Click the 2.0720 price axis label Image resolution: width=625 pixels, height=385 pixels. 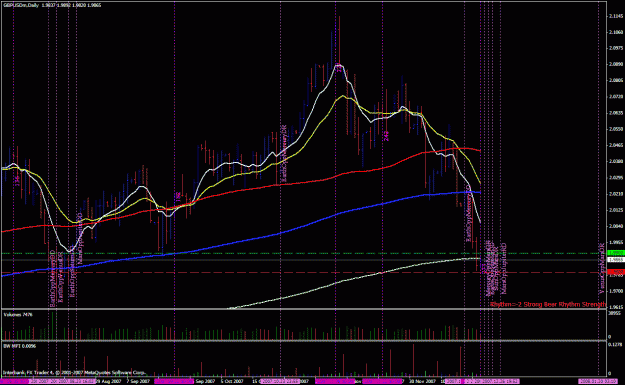click(x=616, y=97)
